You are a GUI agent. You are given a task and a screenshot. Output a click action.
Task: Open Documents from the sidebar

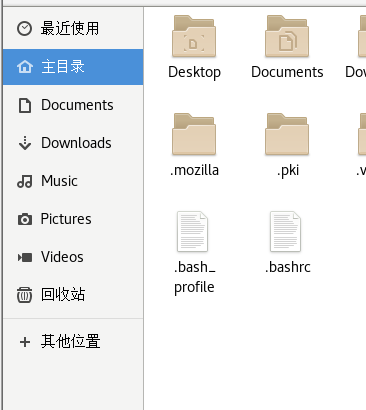click(x=73, y=105)
